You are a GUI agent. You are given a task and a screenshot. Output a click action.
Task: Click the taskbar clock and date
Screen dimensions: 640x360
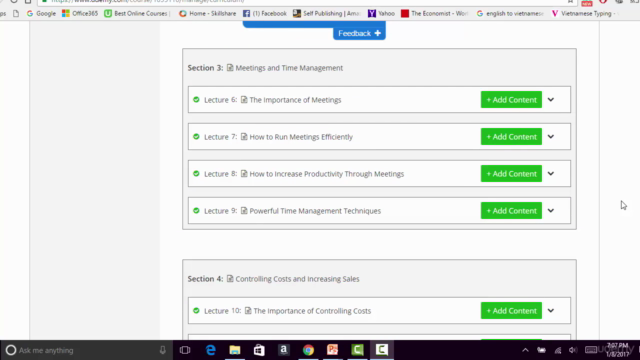(x=617, y=350)
